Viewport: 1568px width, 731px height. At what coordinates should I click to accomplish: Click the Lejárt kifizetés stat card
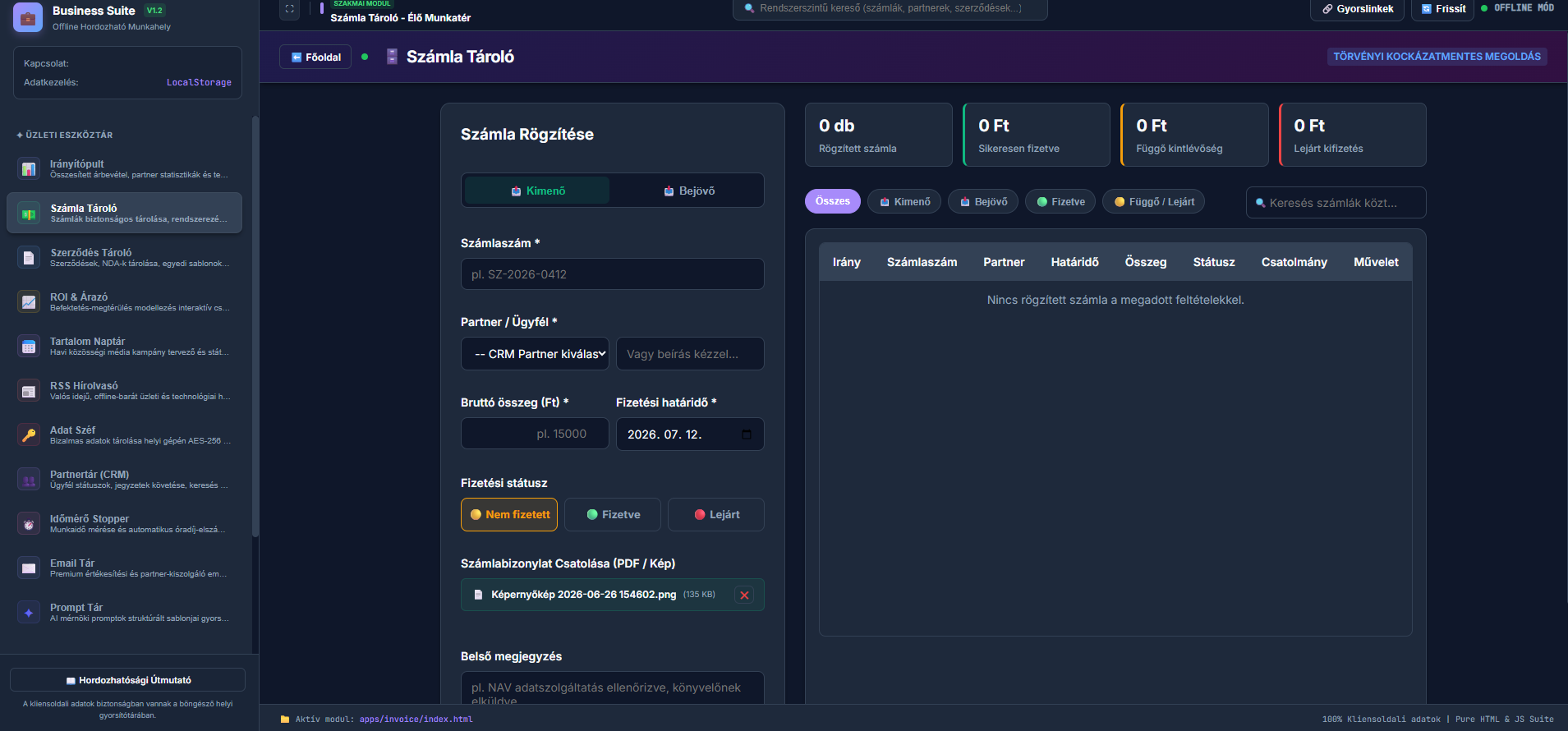1353,135
